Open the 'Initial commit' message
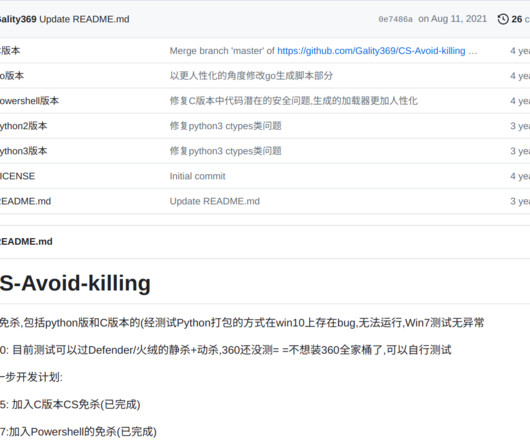This screenshot has height=442, width=530. pos(197,176)
